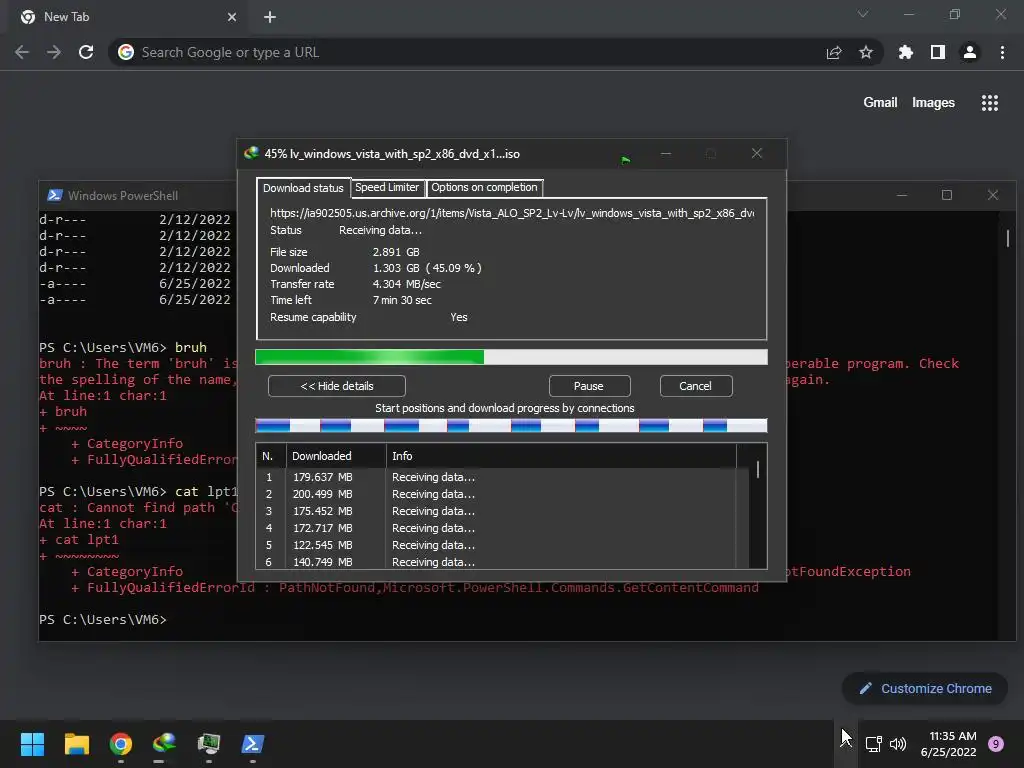Select the Download status tab
Screen dimensions: 1024x768
tap(303, 188)
